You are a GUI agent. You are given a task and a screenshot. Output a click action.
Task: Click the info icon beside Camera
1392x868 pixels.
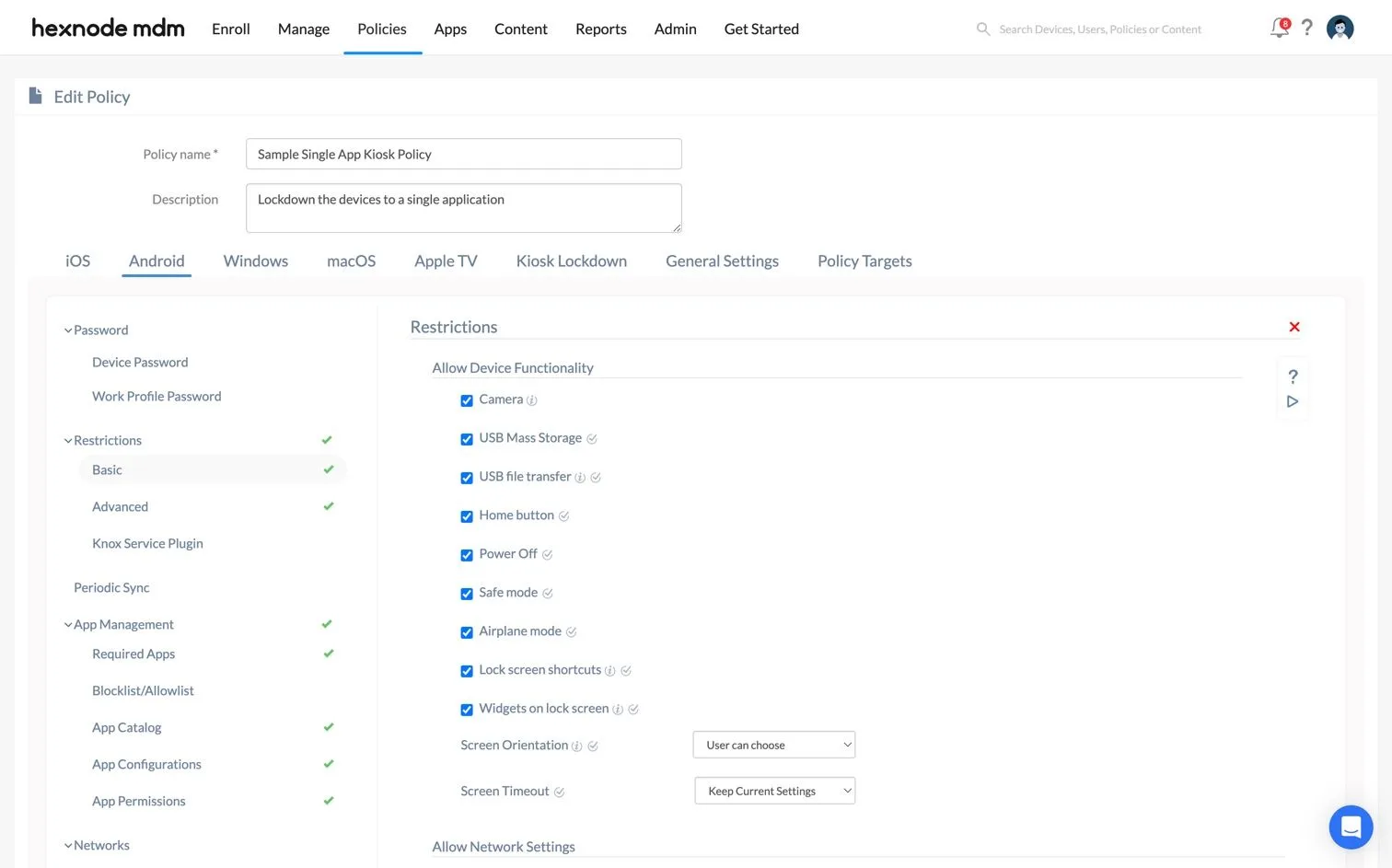(x=532, y=400)
